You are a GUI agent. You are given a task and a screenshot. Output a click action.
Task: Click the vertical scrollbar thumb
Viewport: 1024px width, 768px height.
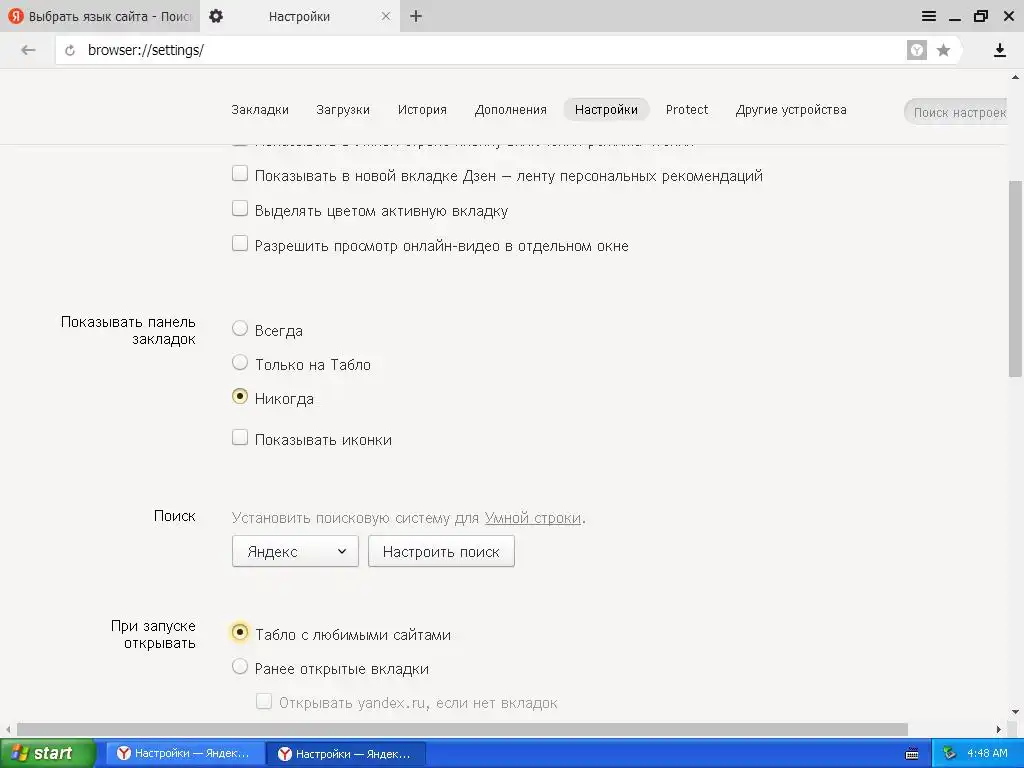click(1015, 278)
